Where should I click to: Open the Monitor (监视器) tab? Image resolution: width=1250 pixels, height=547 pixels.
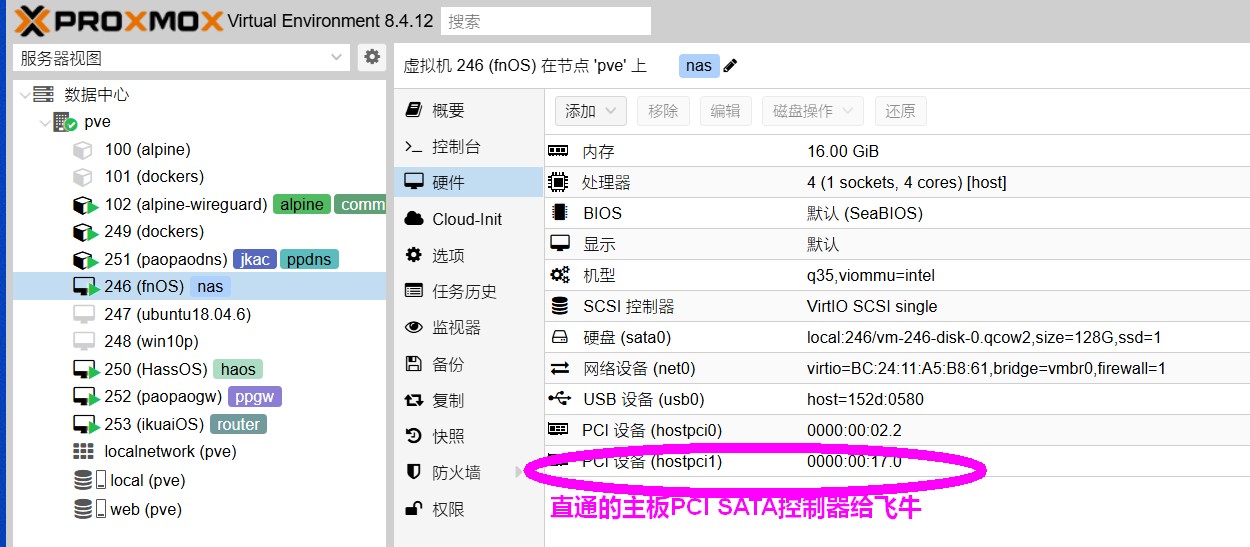[468, 327]
